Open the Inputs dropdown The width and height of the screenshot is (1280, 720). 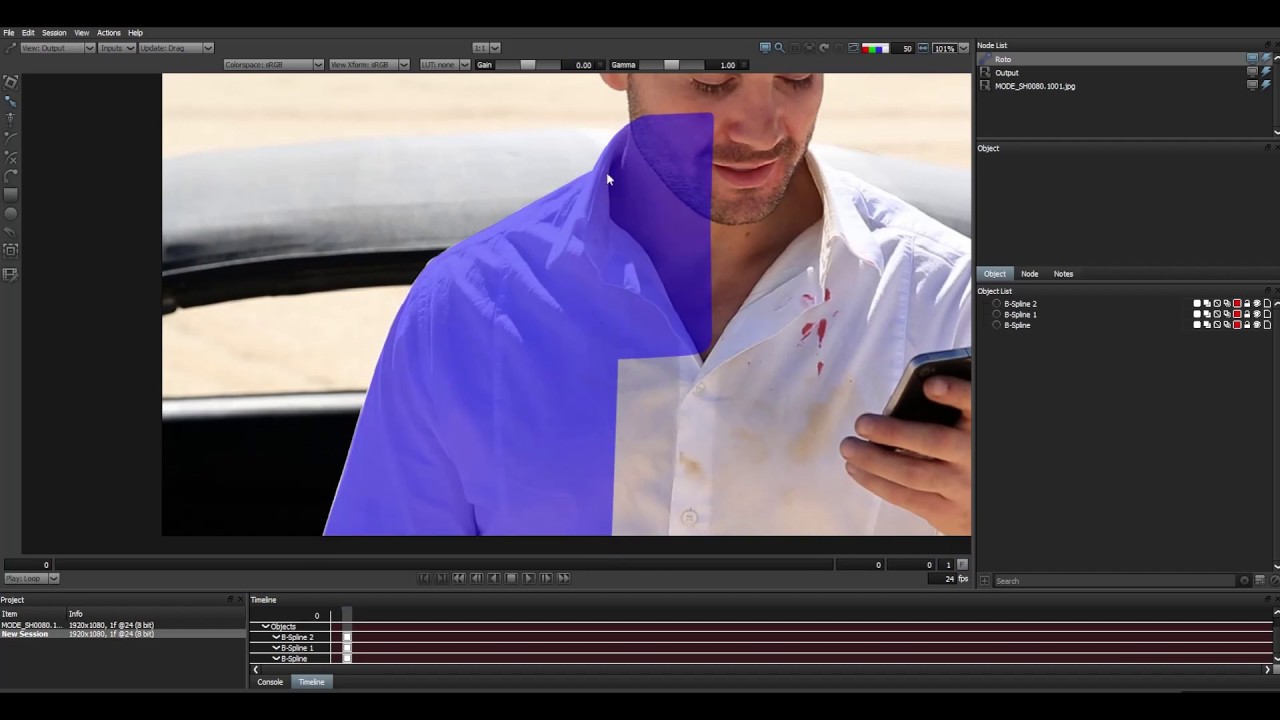coord(117,48)
